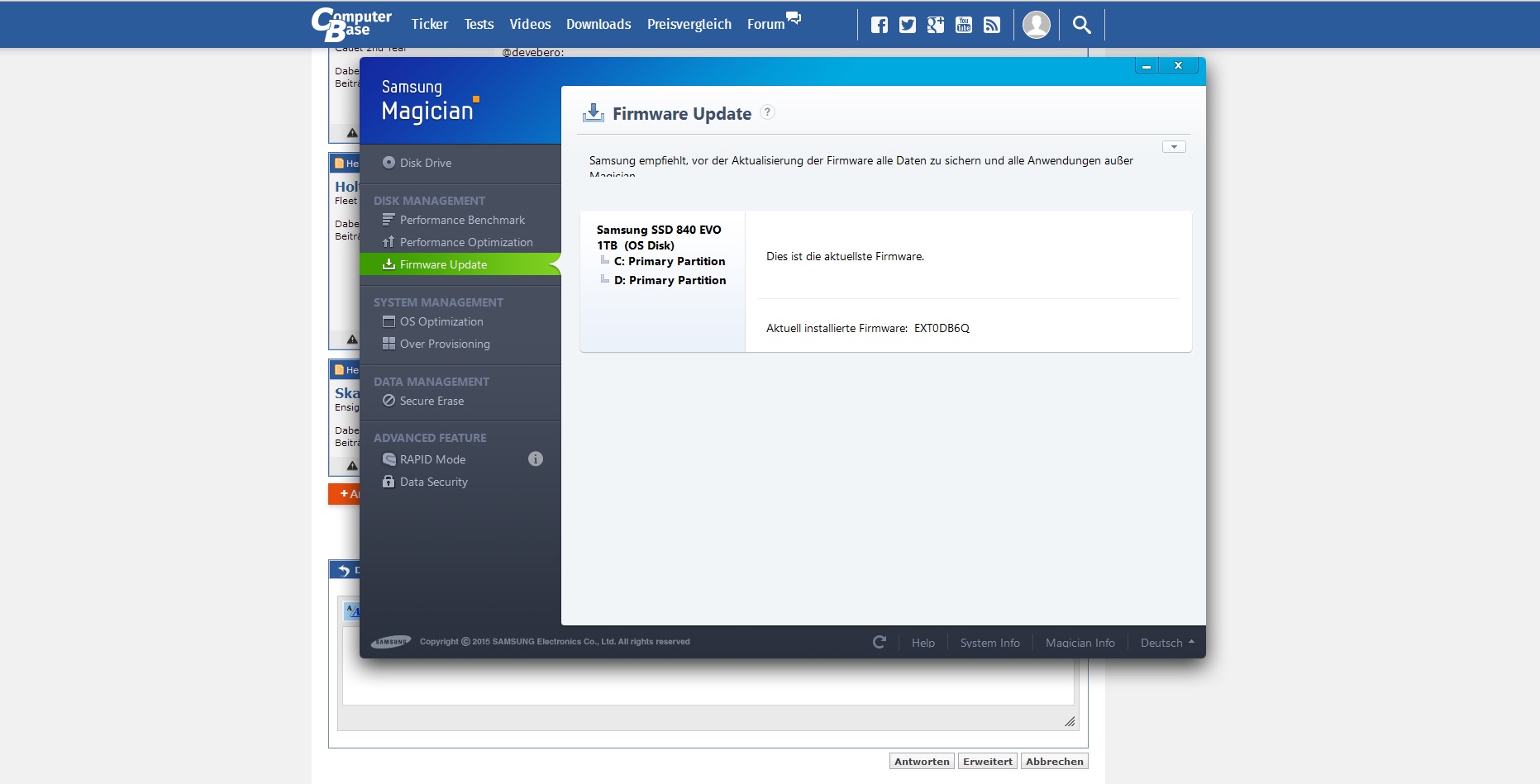The width and height of the screenshot is (1540, 784).
Task: Select Firmware Update in sidebar
Action: point(460,264)
